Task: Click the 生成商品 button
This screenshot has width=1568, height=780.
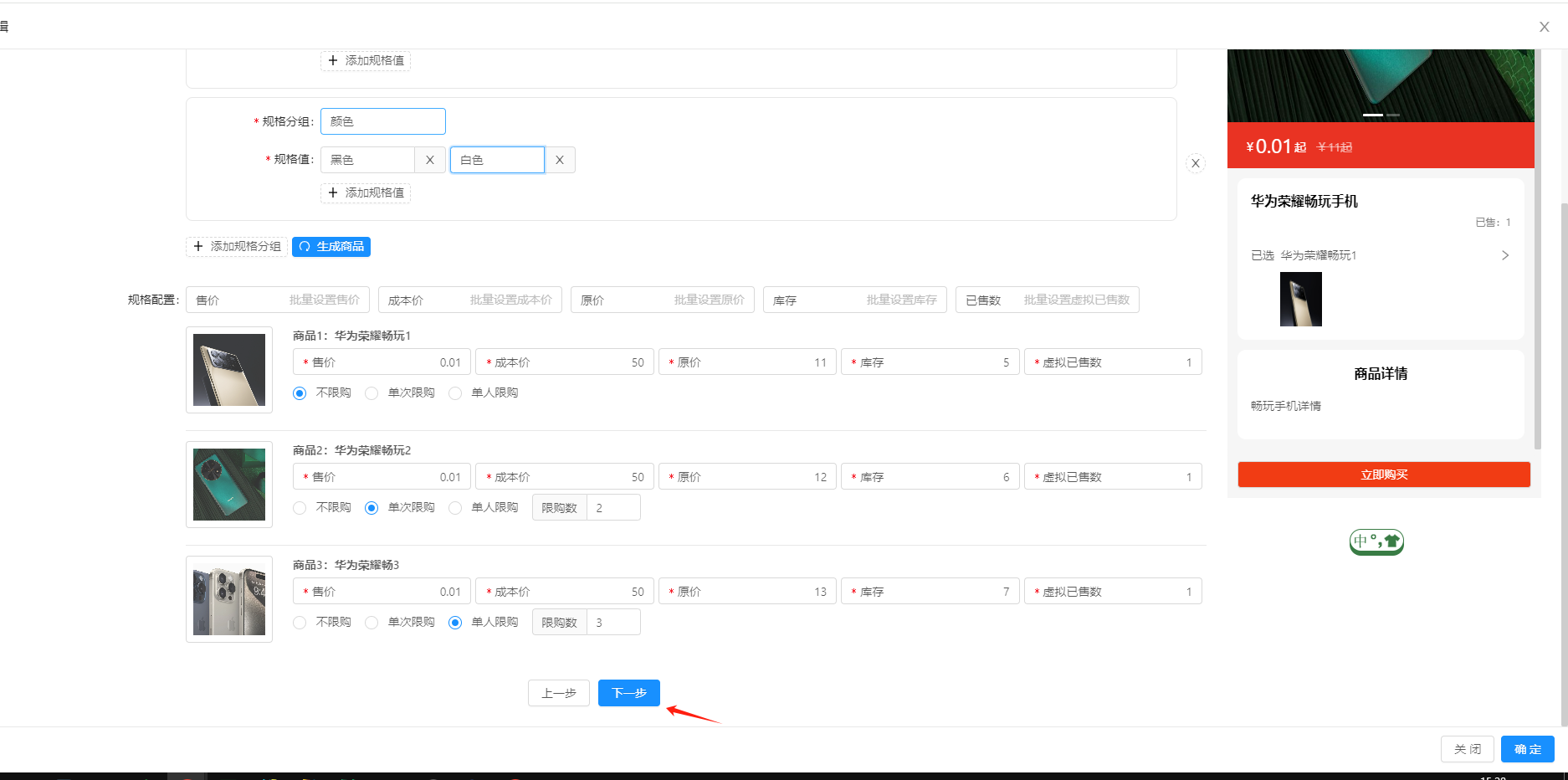Action: click(x=331, y=246)
